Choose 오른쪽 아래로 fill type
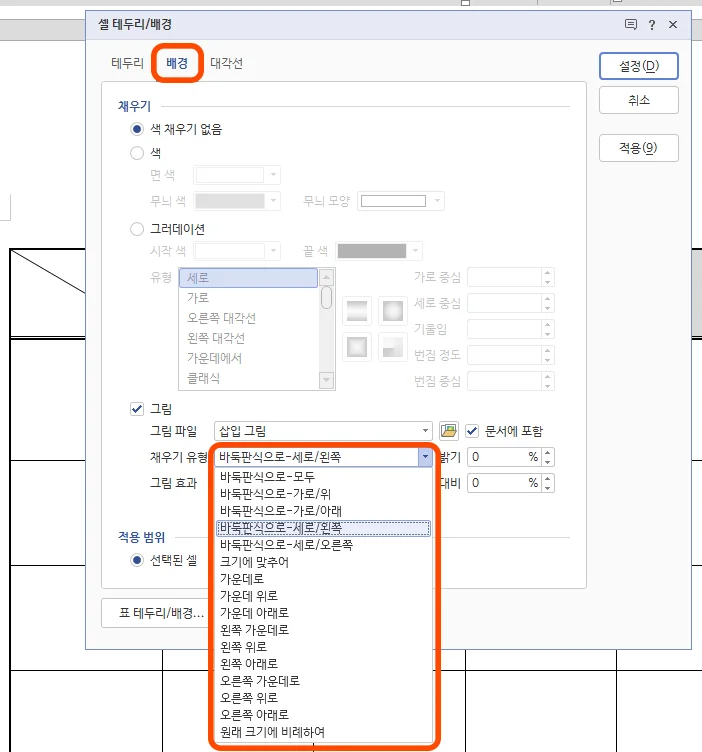Image resolution: width=702 pixels, height=752 pixels. 324,715
